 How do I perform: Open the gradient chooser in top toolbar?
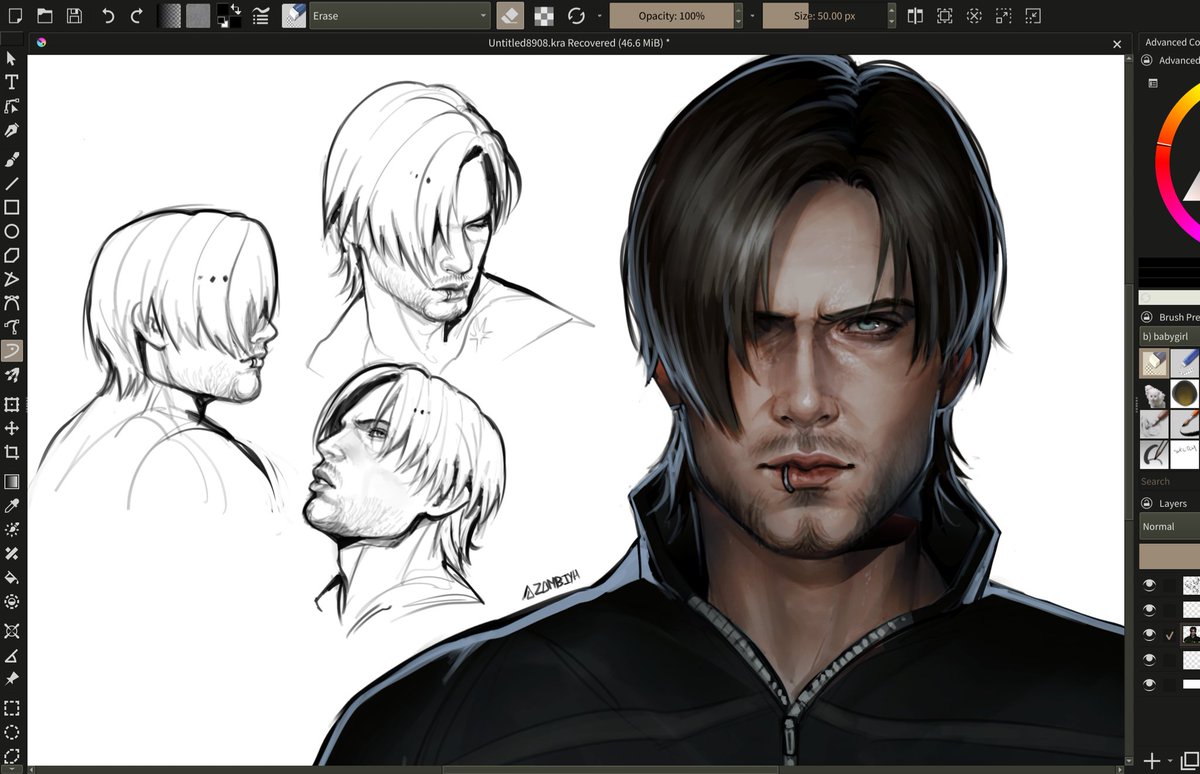(x=171, y=16)
